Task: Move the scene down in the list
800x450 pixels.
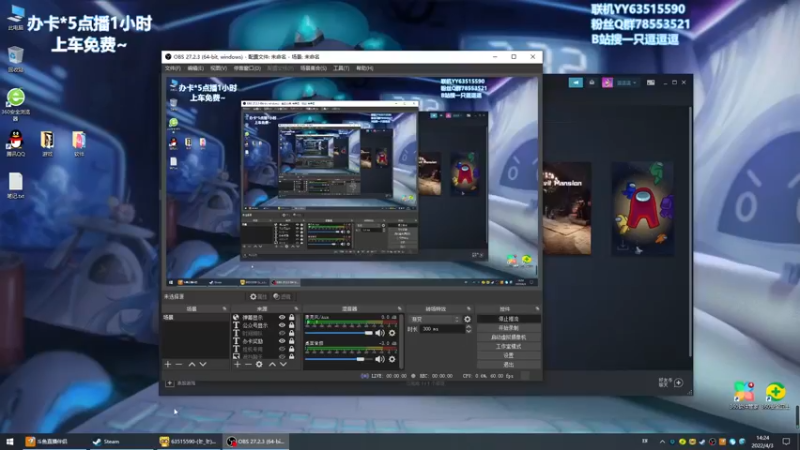Action: (x=203, y=364)
